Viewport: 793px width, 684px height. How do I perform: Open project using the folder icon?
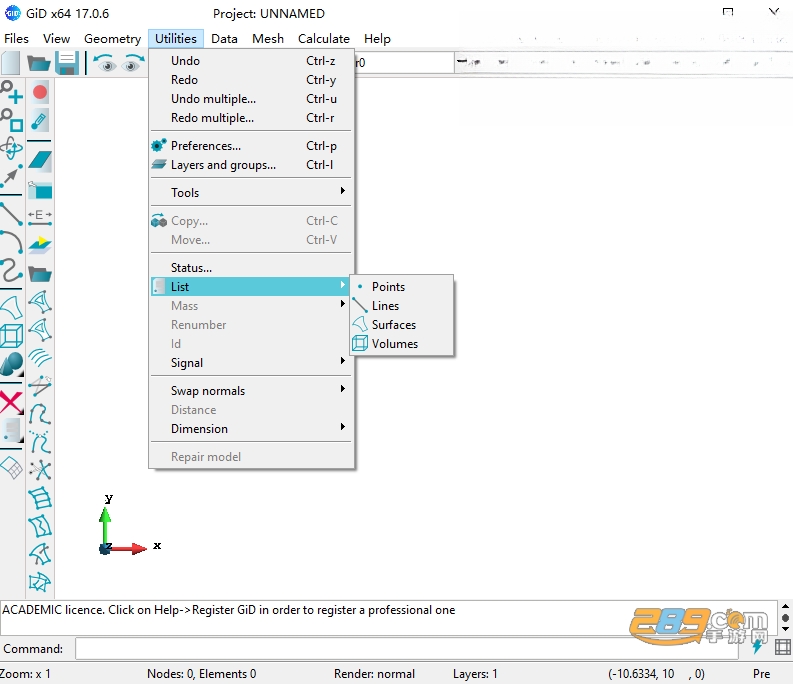click(x=38, y=63)
